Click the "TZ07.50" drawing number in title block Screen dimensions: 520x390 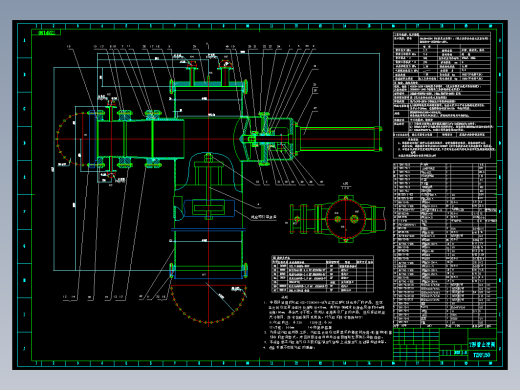[482, 355]
